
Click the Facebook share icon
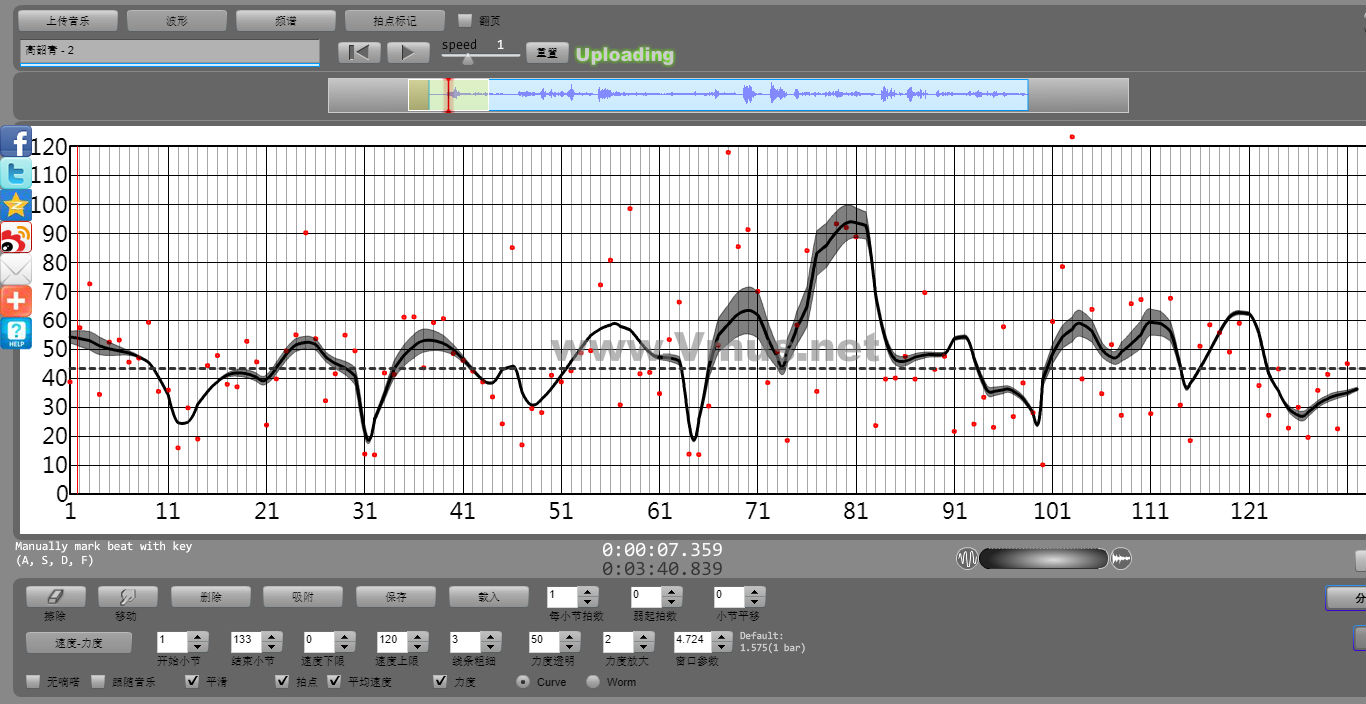[x=16, y=141]
